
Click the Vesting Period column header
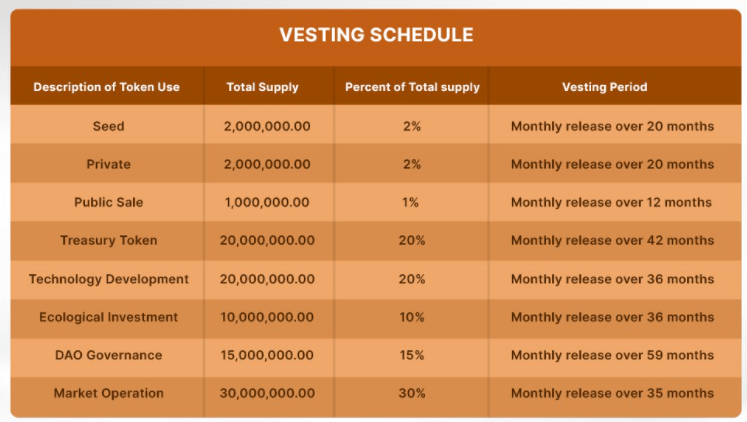click(605, 87)
